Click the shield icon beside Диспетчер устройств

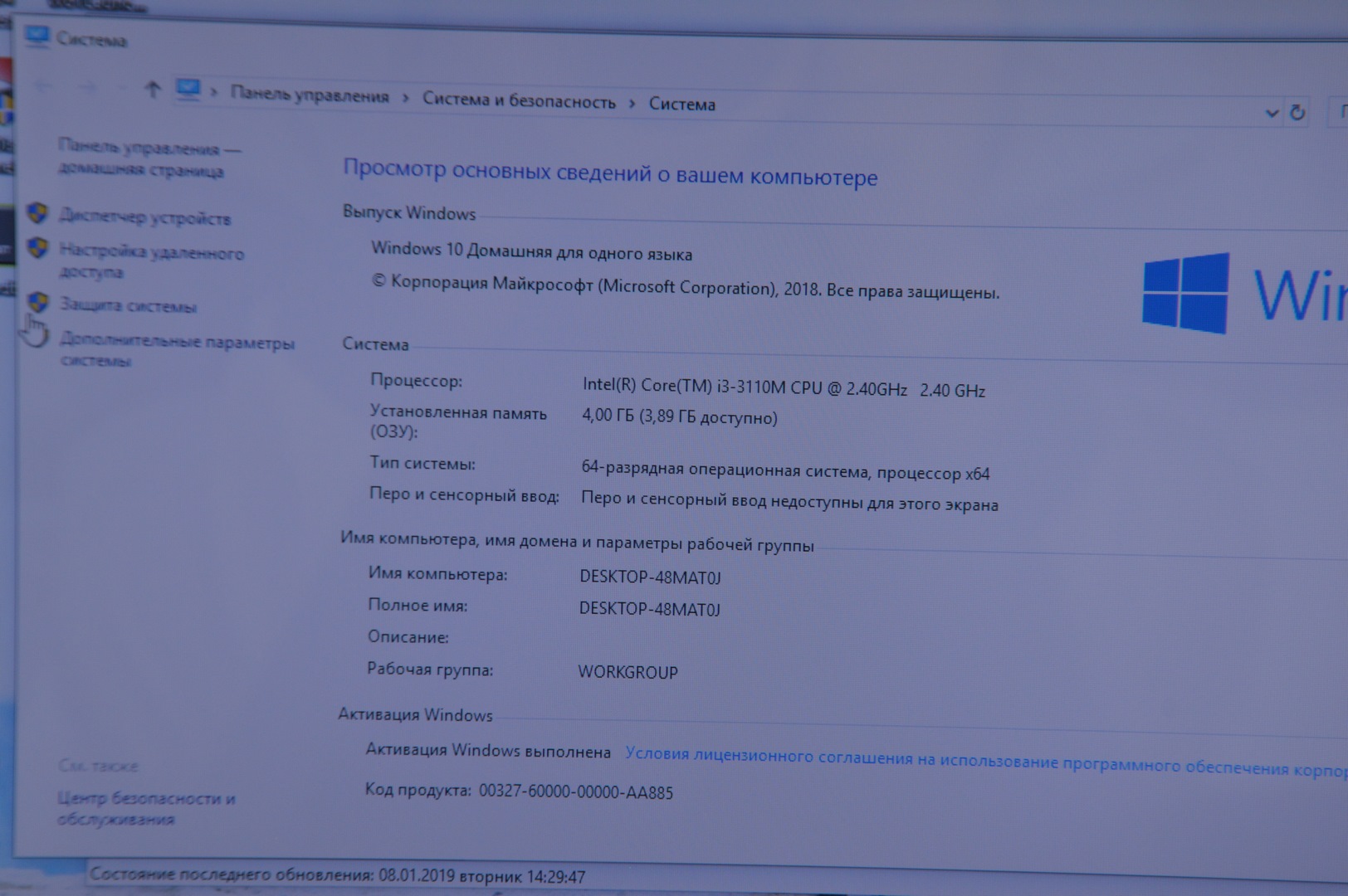click(x=37, y=214)
